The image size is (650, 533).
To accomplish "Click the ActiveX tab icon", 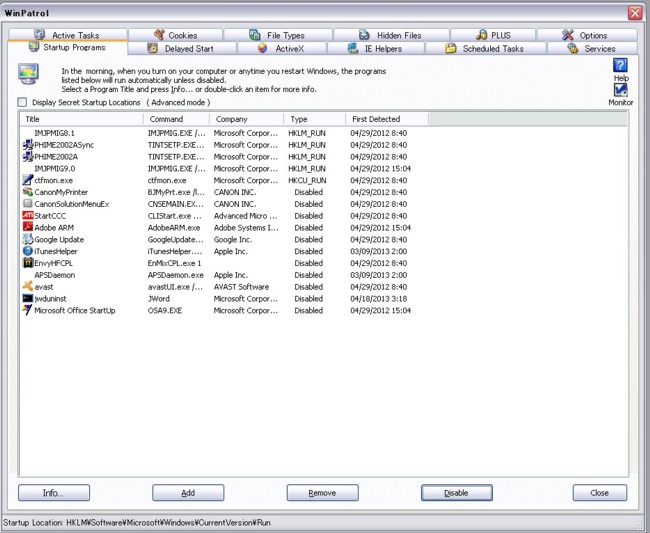I will click(262, 48).
